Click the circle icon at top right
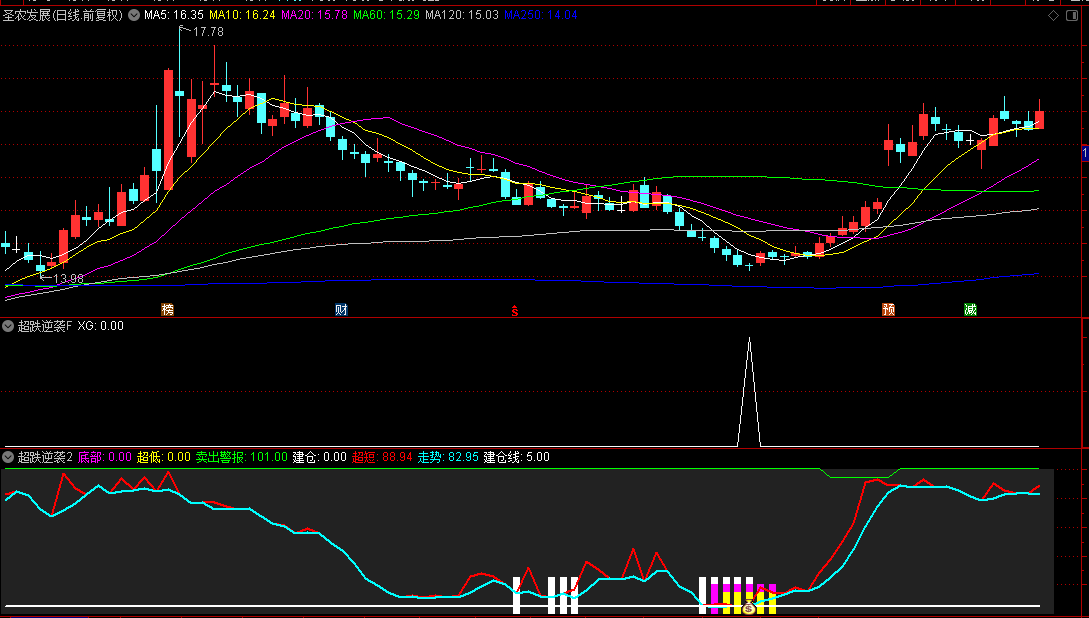The height and width of the screenshot is (618, 1089). (x=1070, y=16)
